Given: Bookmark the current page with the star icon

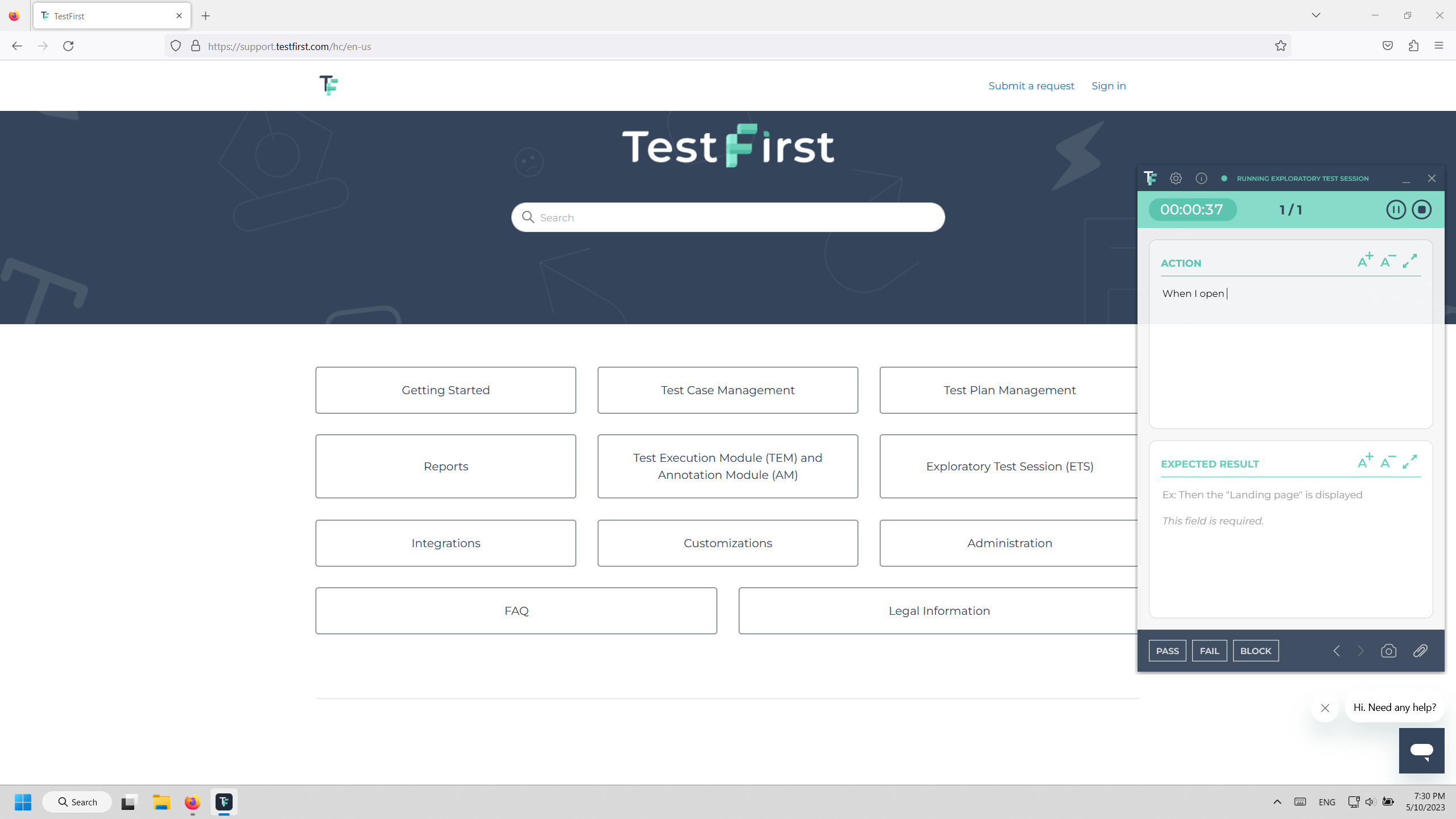Looking at the screenshot, I should pos(1280,45).
